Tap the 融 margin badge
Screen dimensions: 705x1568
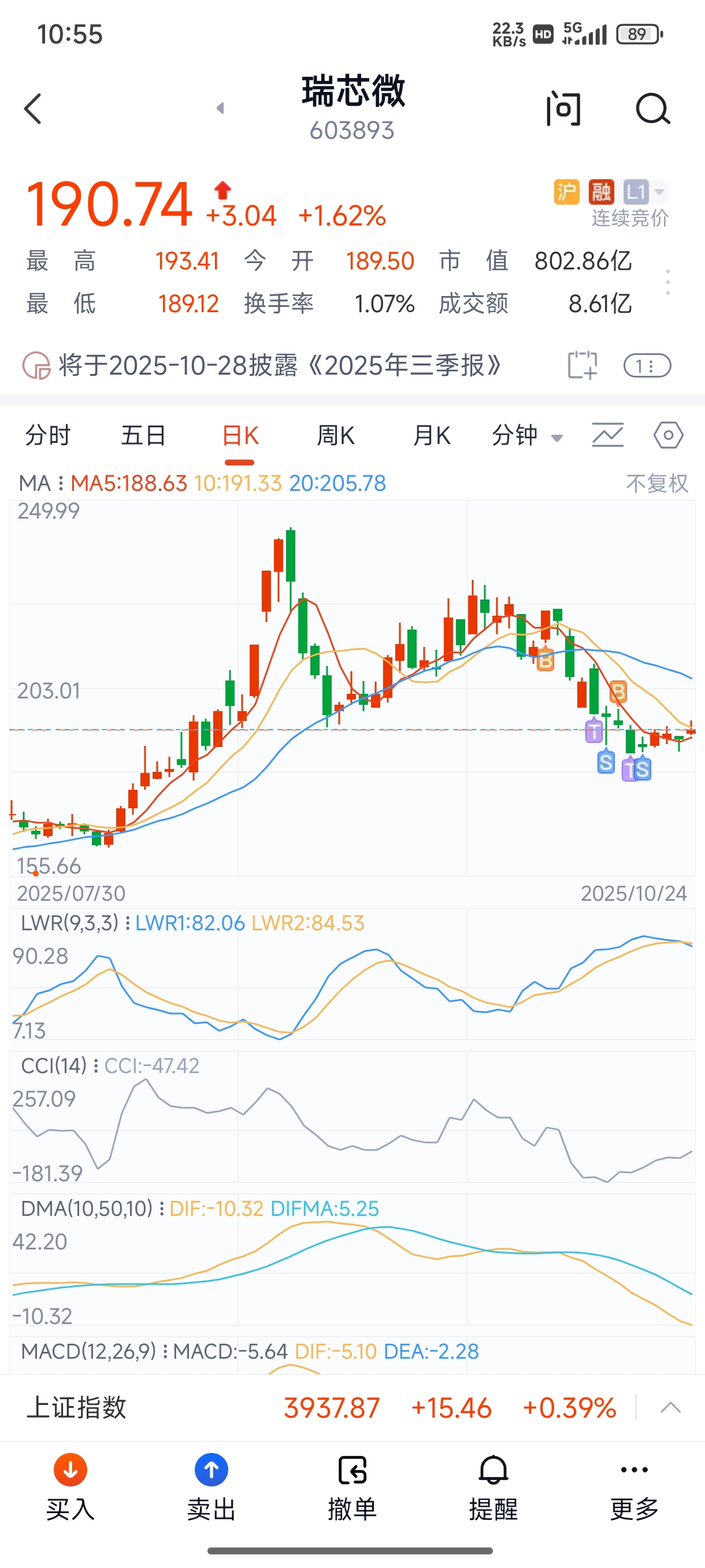click(x=601, y=193)
